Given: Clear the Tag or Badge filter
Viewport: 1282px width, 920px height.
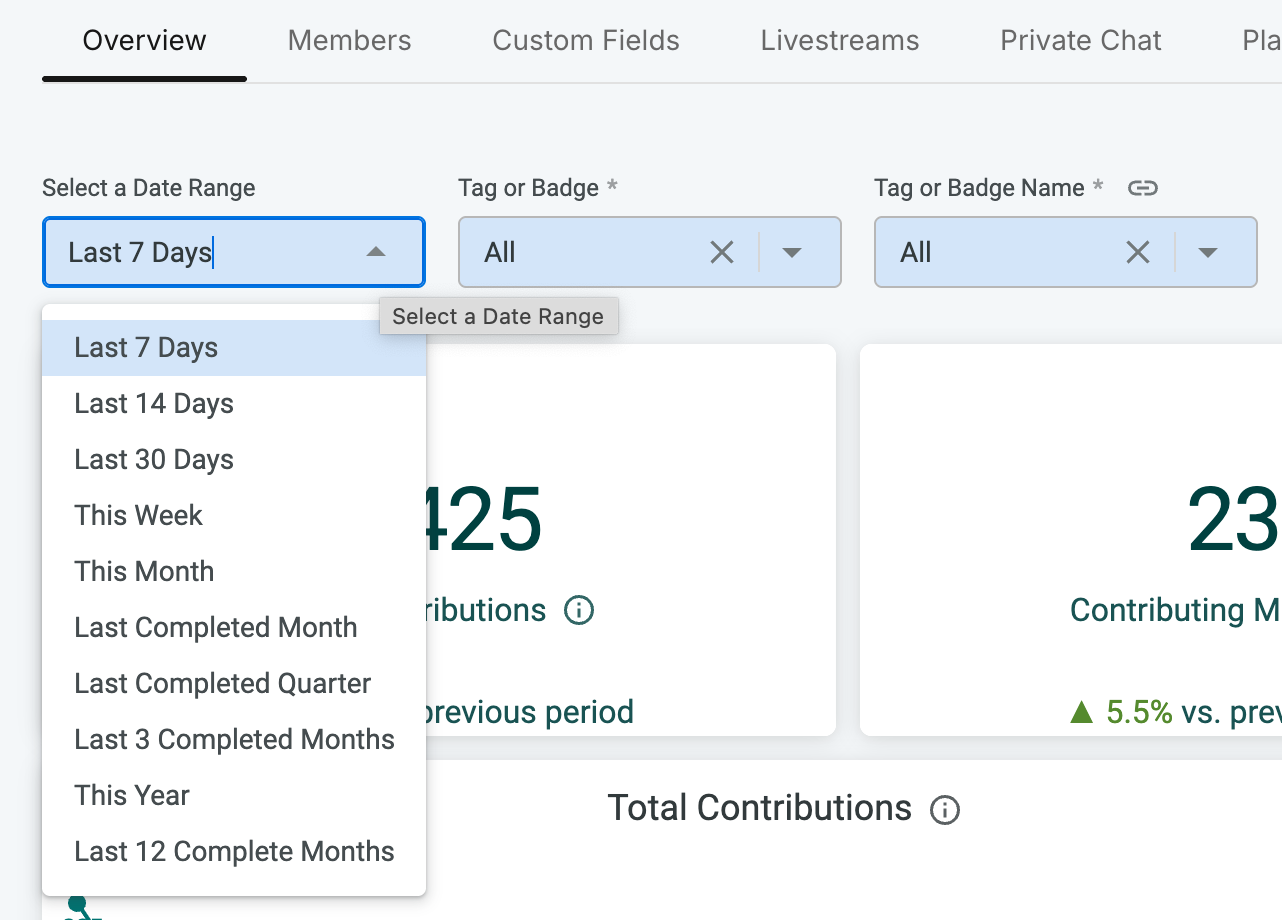Looking at the screenshot, I should [721, 253].
